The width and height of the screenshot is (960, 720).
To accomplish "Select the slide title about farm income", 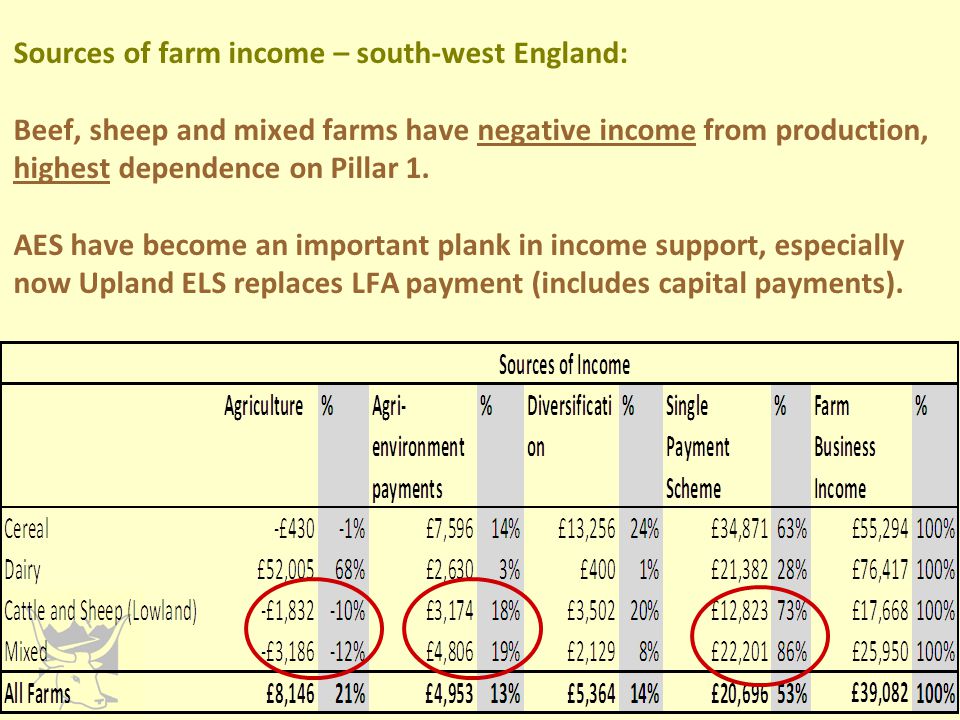I will pyautogui.click(x=320, y=53).
